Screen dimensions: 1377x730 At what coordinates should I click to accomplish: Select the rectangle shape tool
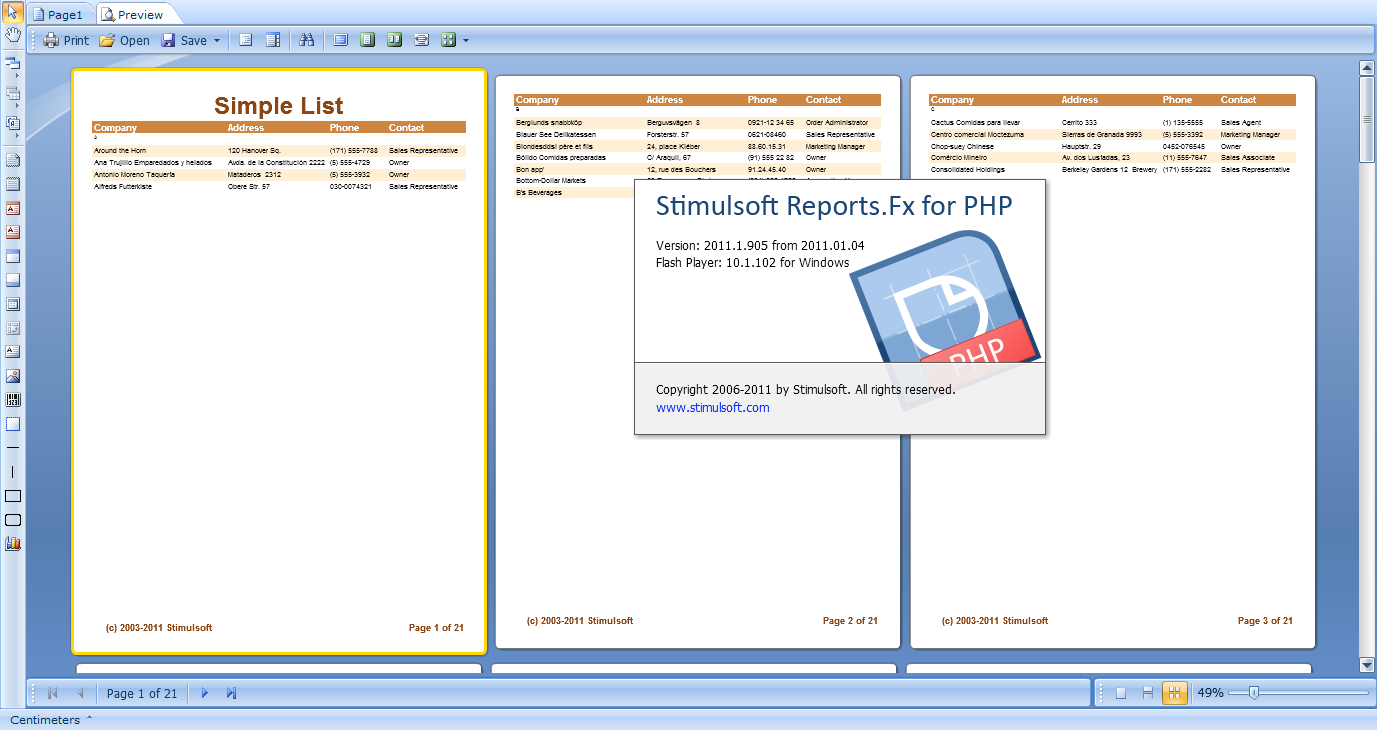coord(13,496)
